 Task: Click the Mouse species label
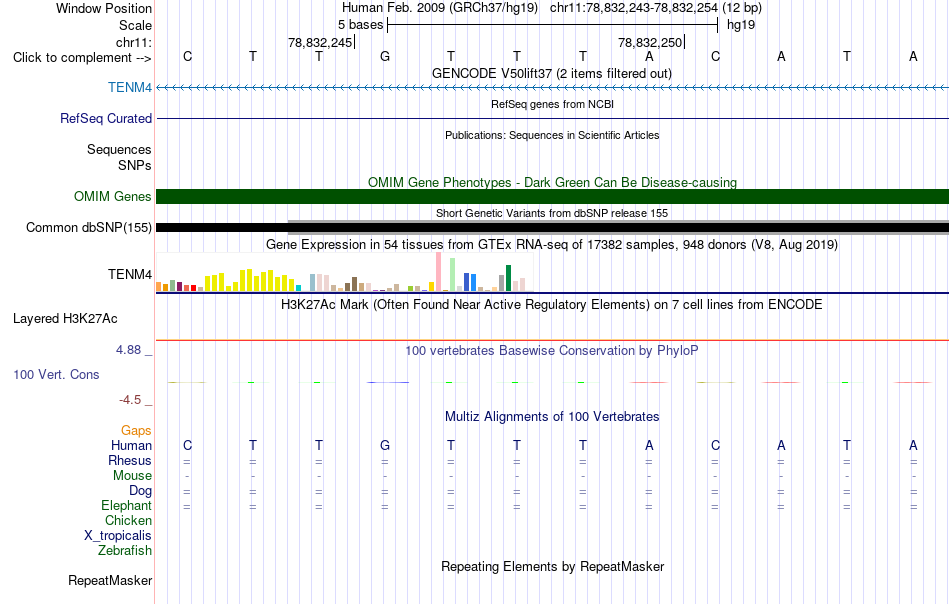pos(132,476)
